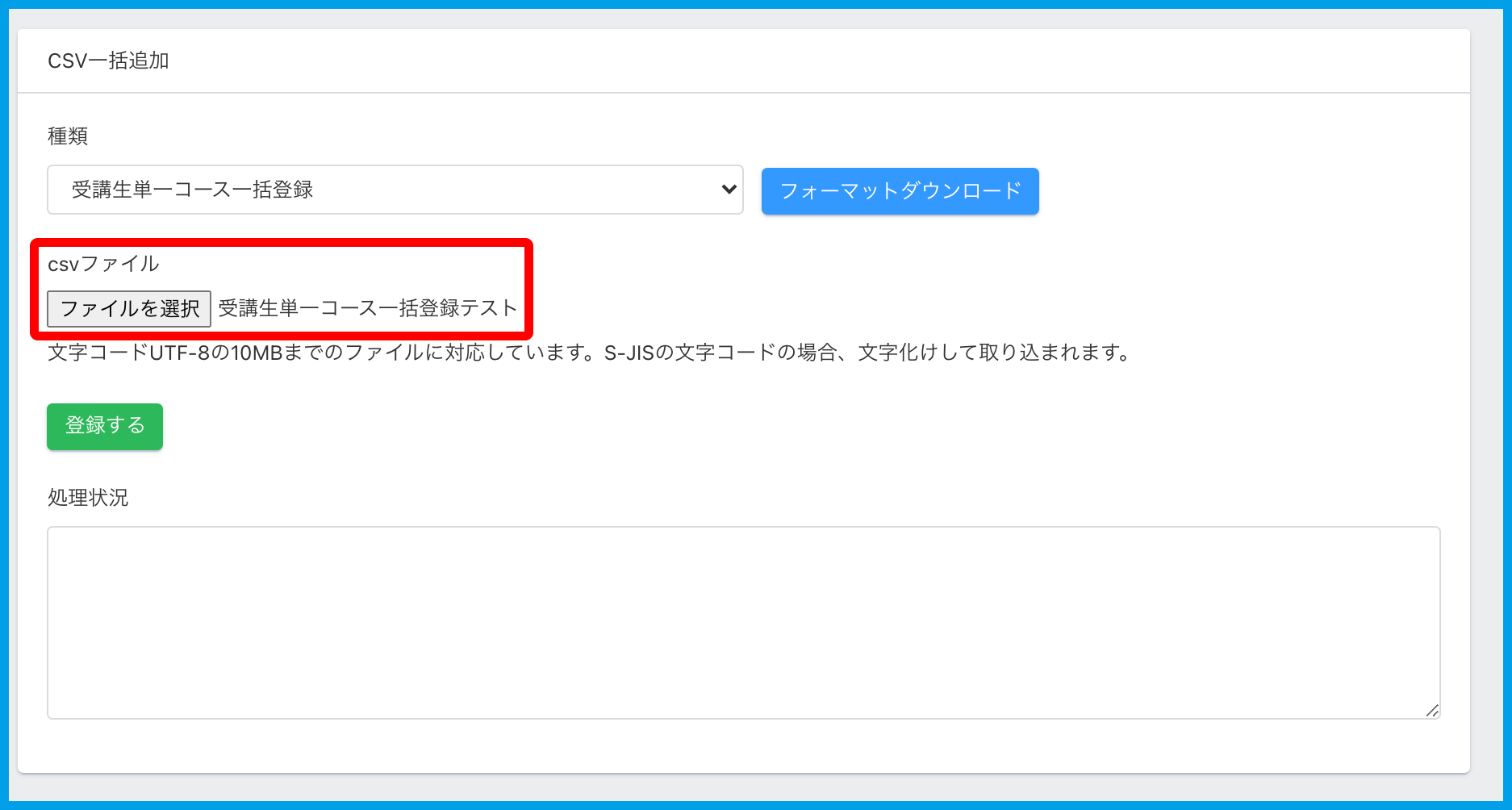
Task: Focus the 処理状況 text area
Action: pyautogui.click(x=742, y=622)
